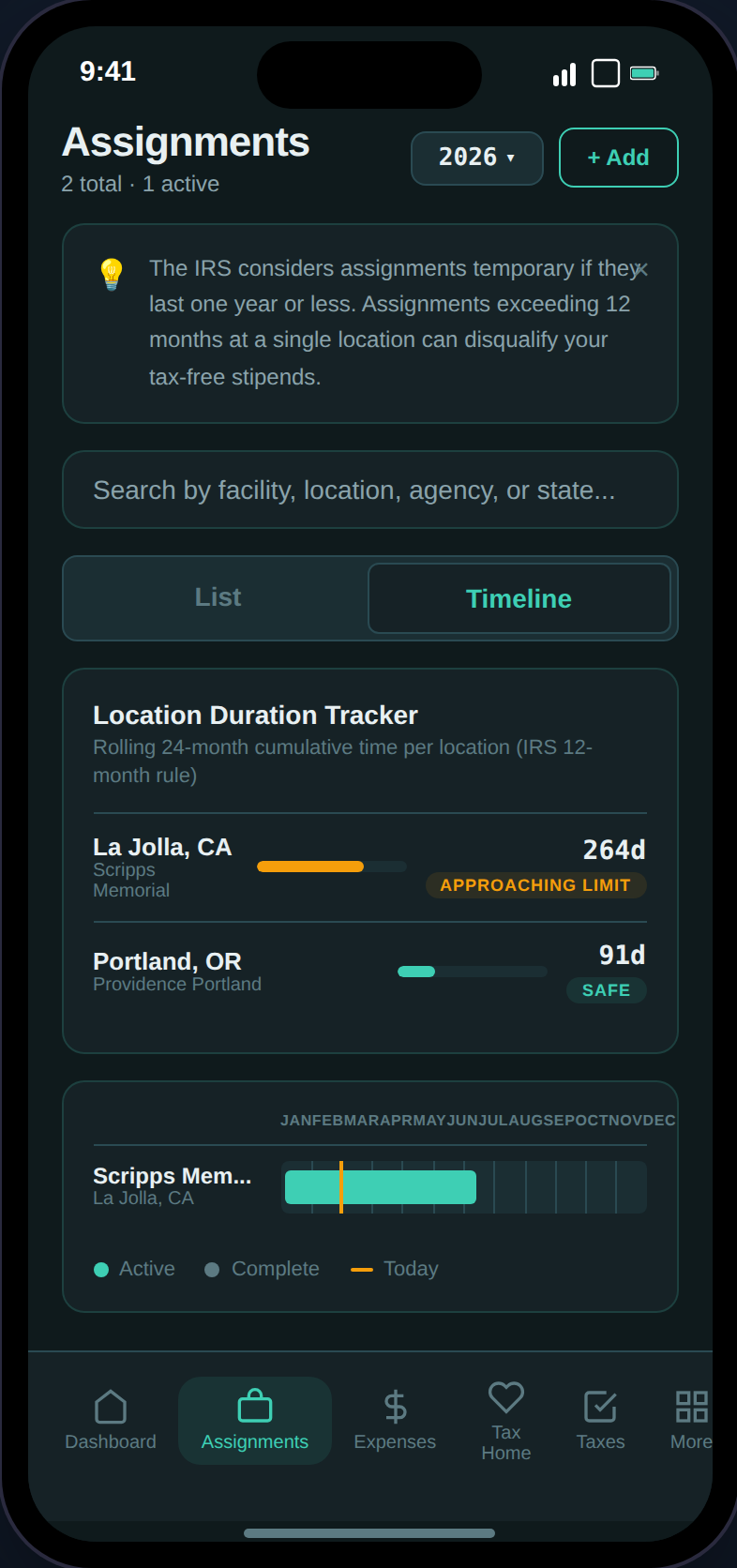
Task: Open Taxes checkbox icon
Action: [x=600, y=1407]
